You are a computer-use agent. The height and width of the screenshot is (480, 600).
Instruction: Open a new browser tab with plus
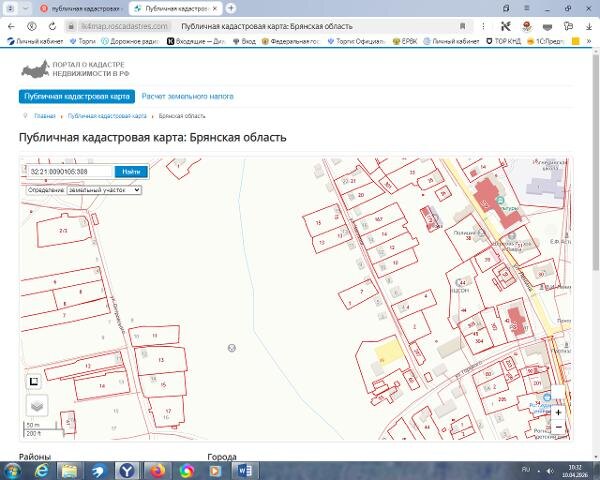click(x=231, y=8)
